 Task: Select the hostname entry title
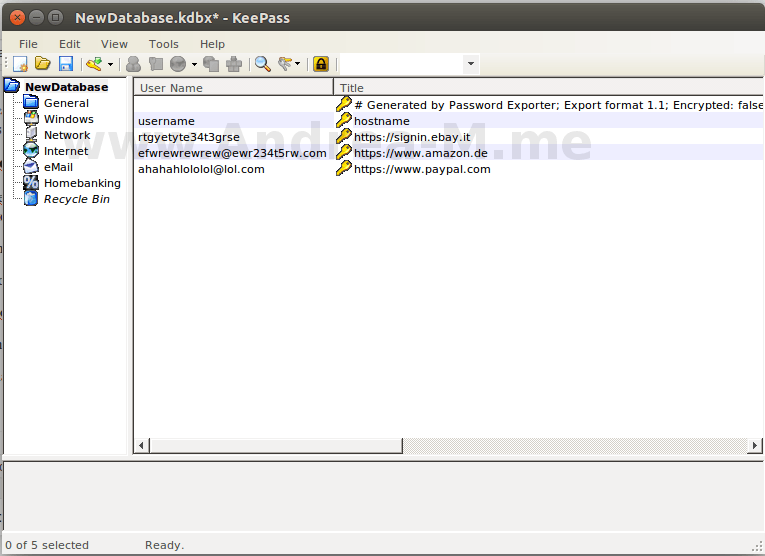click(x=382, y=121)
